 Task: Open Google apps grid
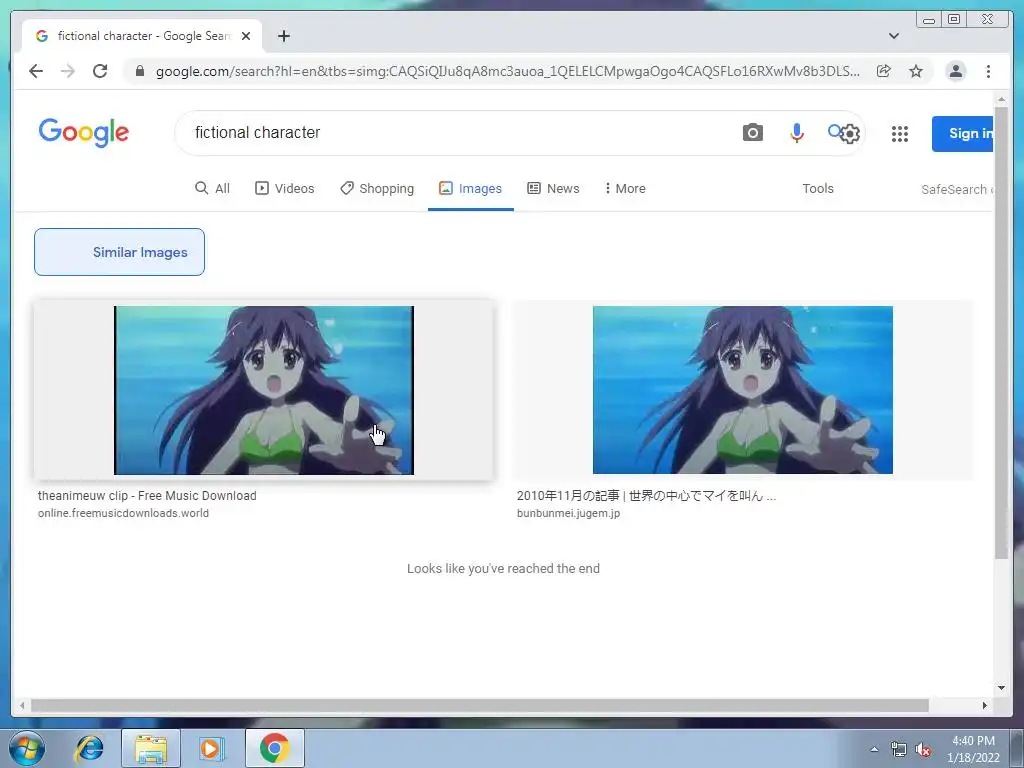900,134
